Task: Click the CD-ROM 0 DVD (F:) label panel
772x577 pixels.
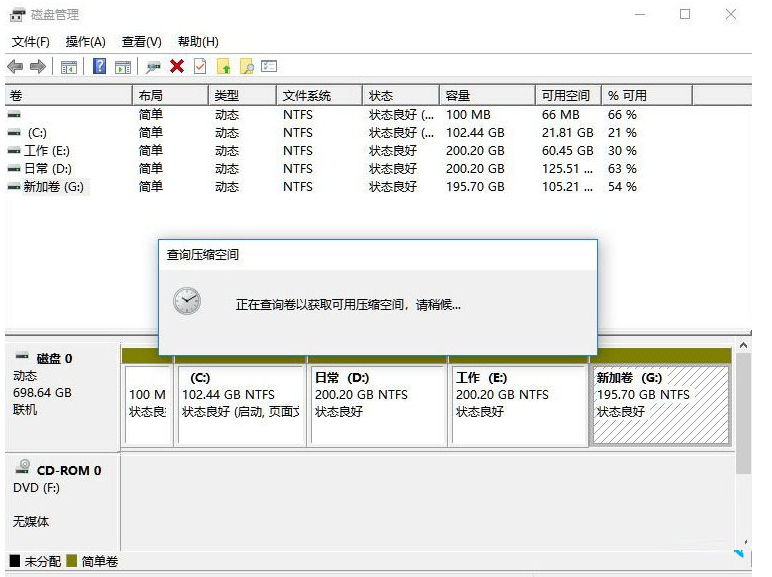Action: [x=62, y=502]
